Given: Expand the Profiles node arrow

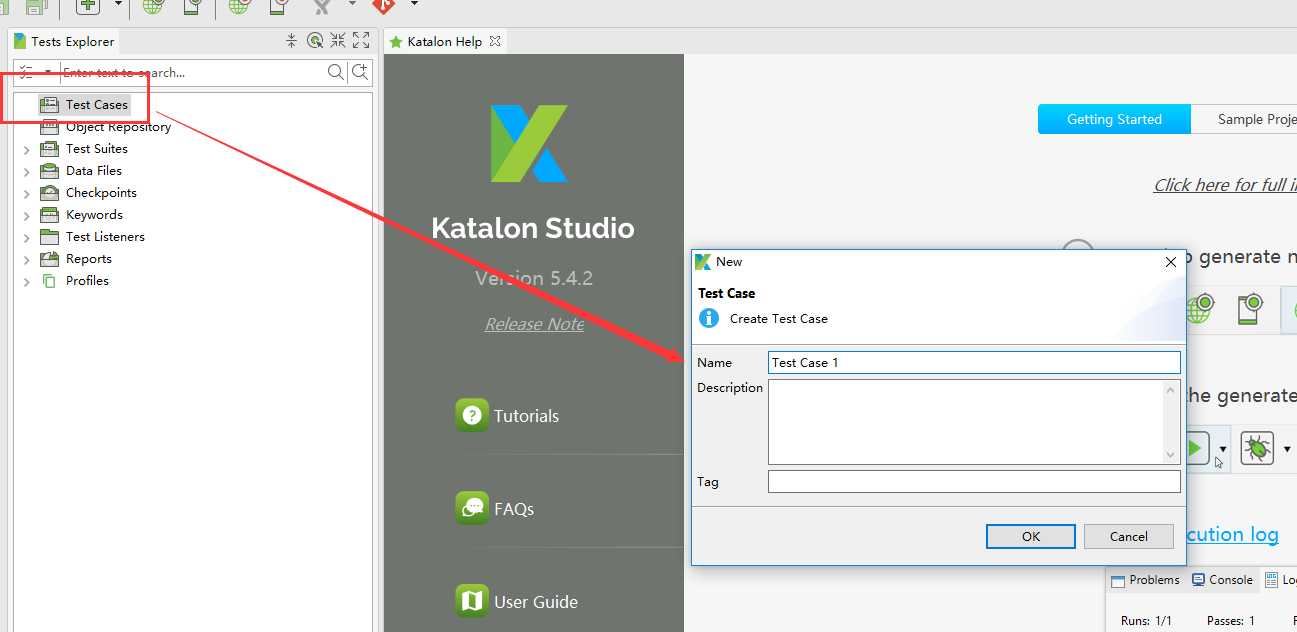Looking at the screenshot, I should coord(27,281).
